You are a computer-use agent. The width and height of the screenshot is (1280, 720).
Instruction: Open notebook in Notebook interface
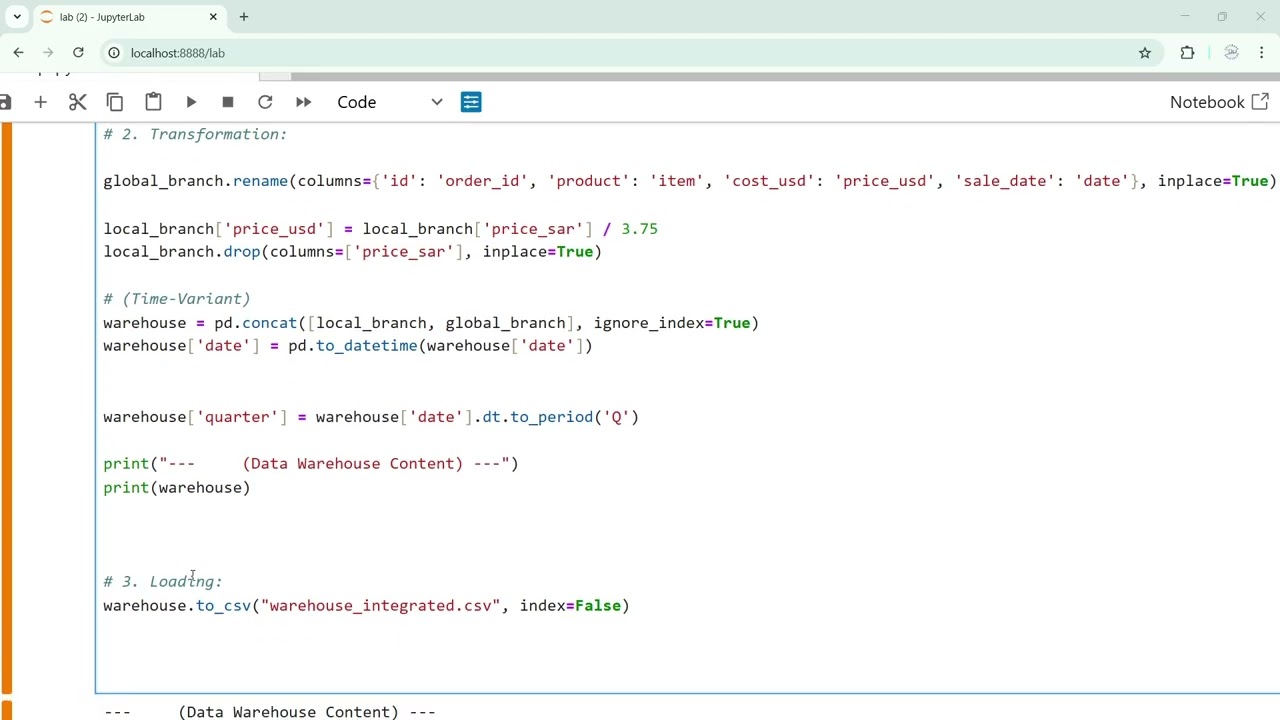(x=1219, y=102)
